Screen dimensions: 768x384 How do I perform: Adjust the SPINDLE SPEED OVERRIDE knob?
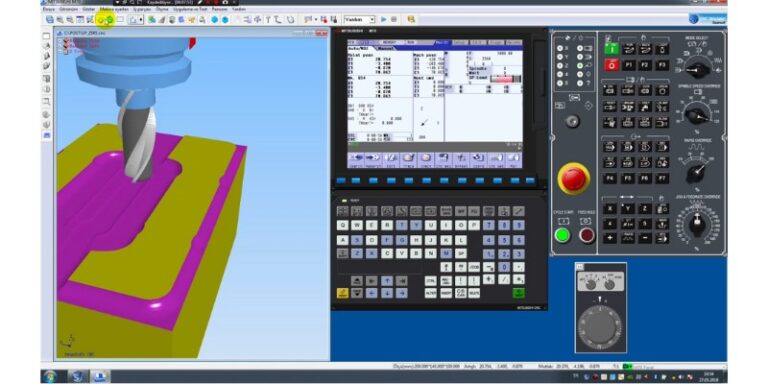(x=697, y=116)
